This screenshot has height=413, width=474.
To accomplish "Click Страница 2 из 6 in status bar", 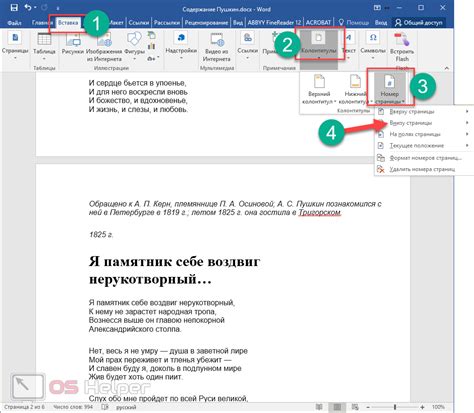I will 24,407.
